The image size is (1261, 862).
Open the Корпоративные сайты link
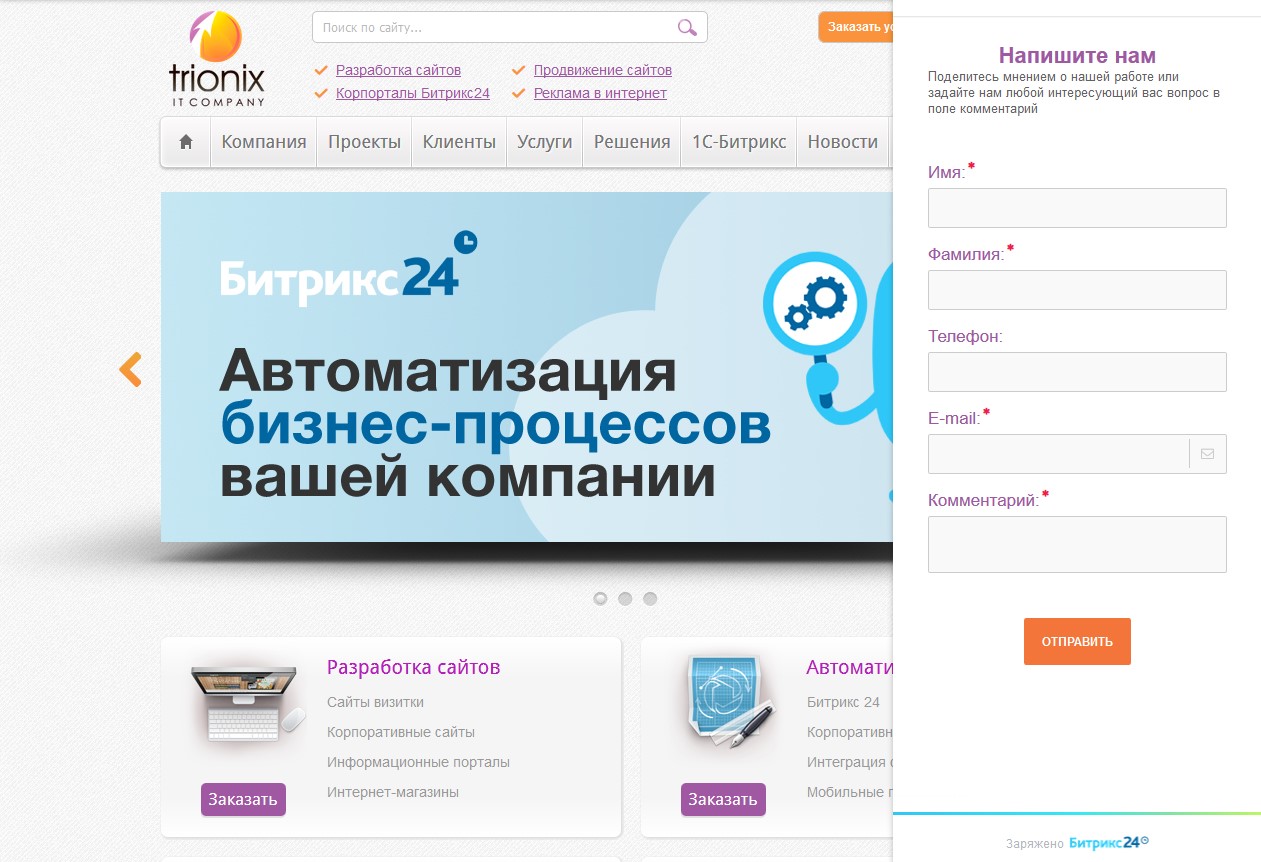[401, 732]
